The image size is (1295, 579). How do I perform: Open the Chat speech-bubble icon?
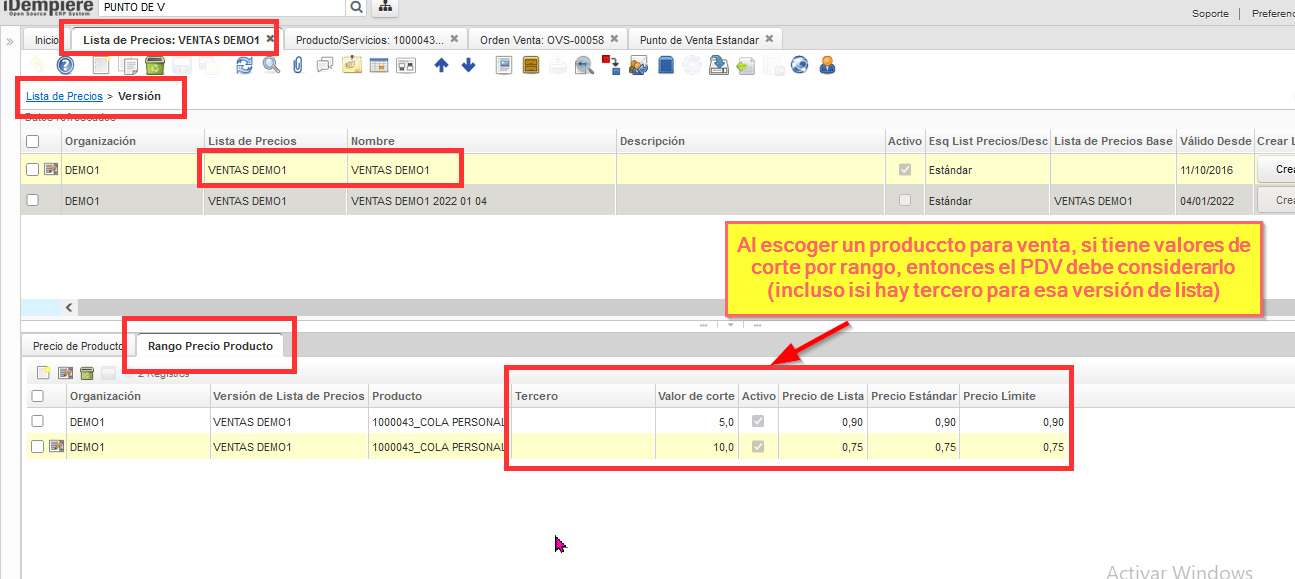point(324,66)
